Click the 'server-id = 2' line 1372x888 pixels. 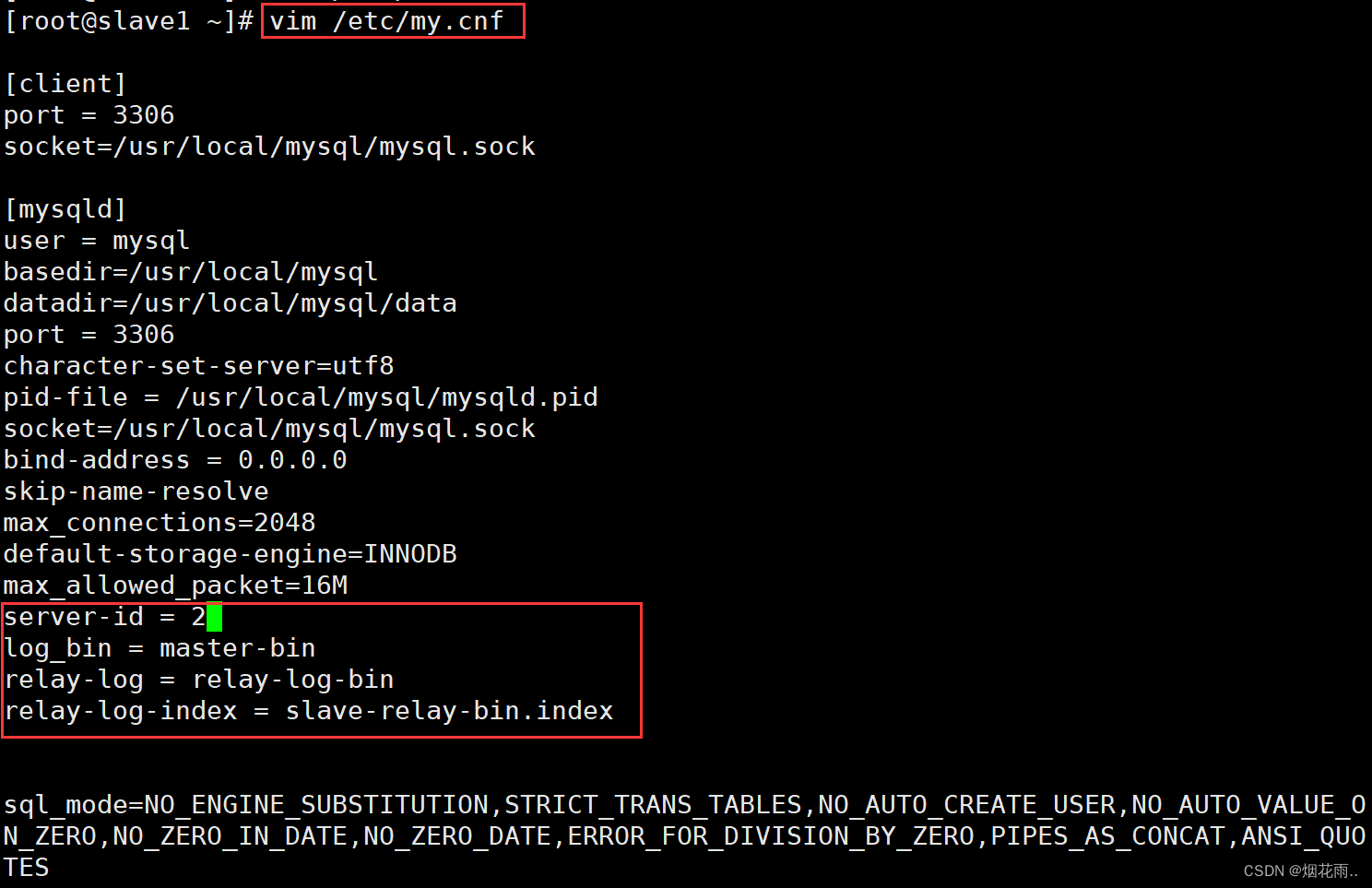[105, 617]
